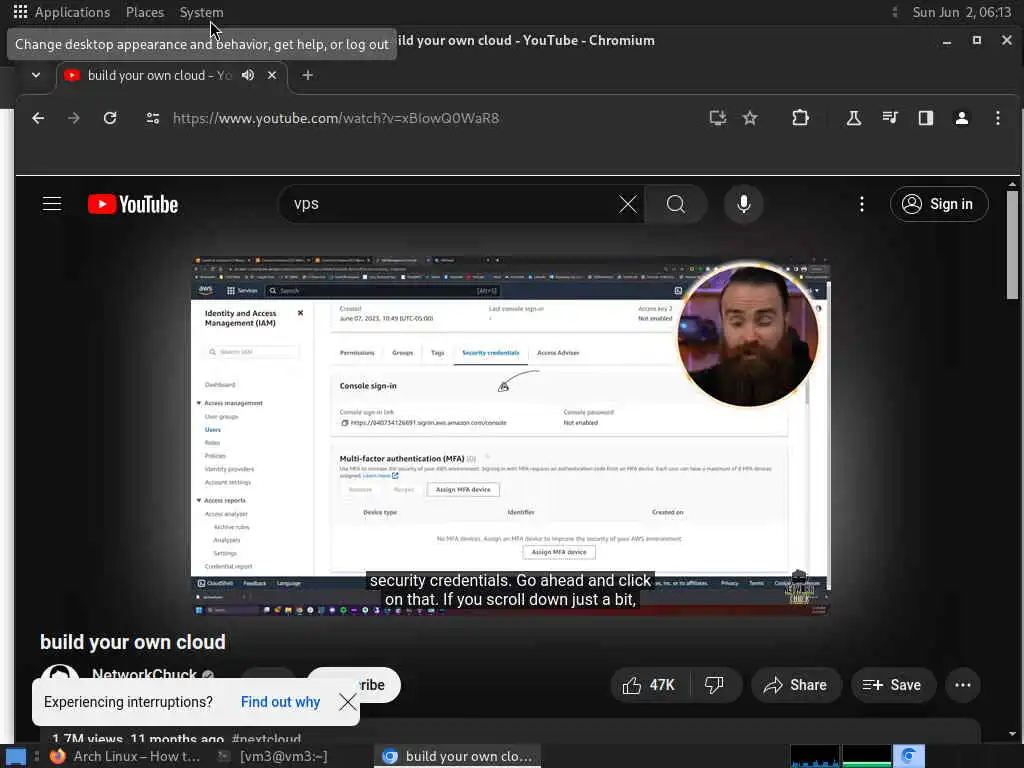Run search with magnifier button

click(676, 204)
